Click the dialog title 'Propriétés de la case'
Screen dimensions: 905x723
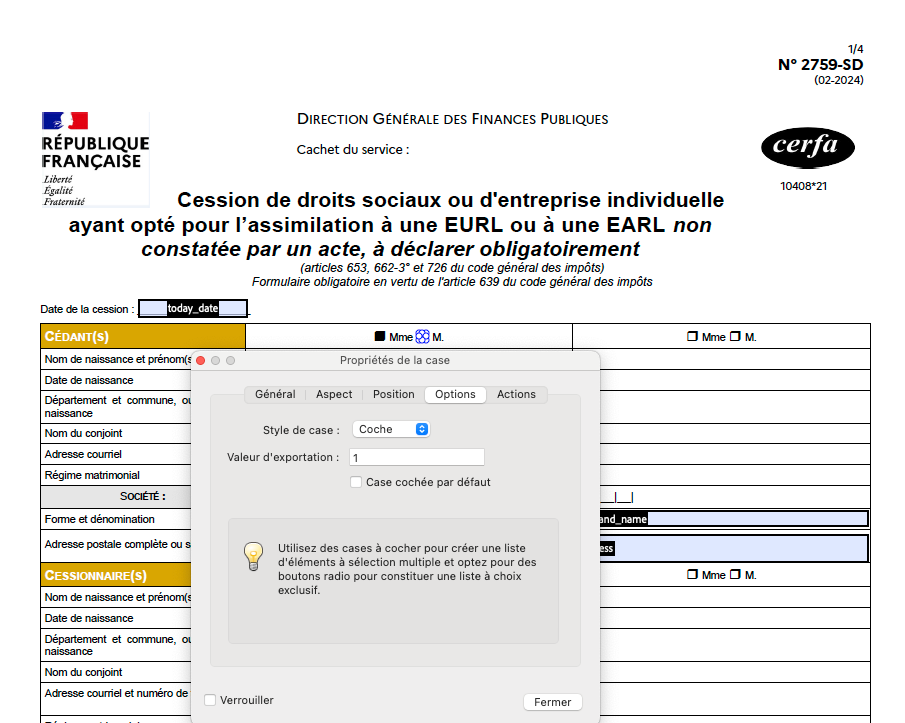[395, 360]
